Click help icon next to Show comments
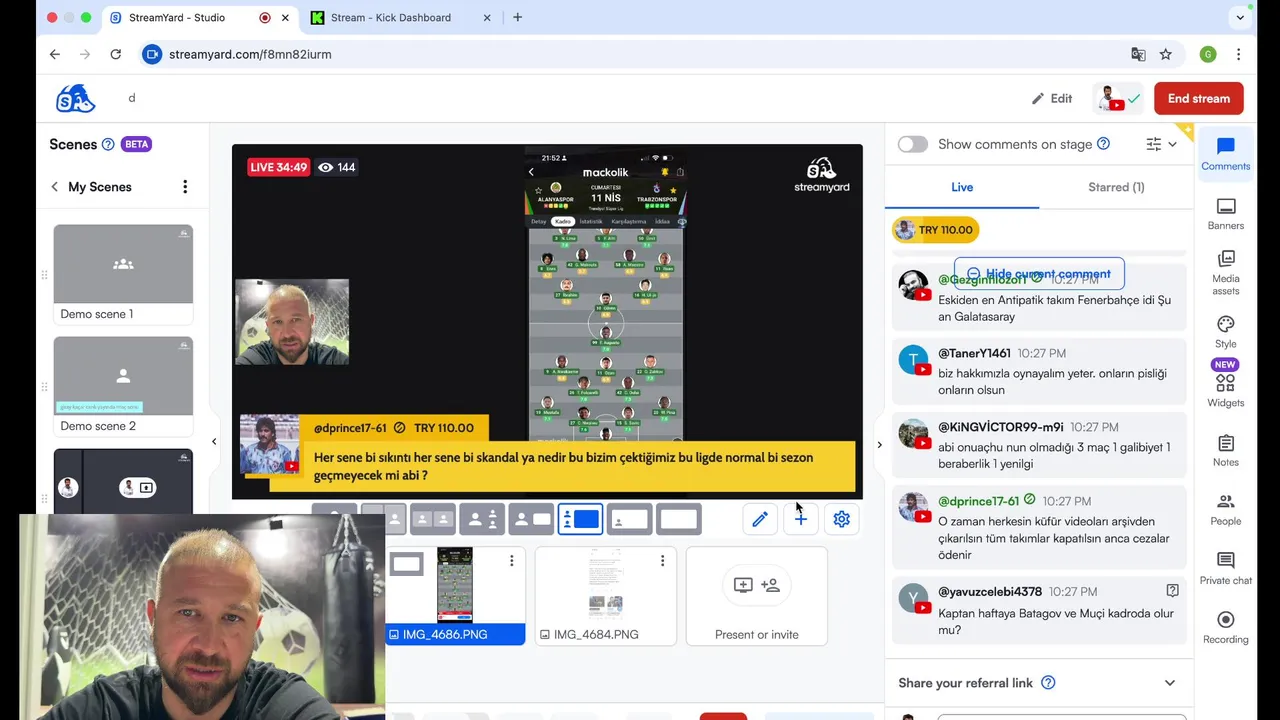1280x720 pixels. [1103, 144]
